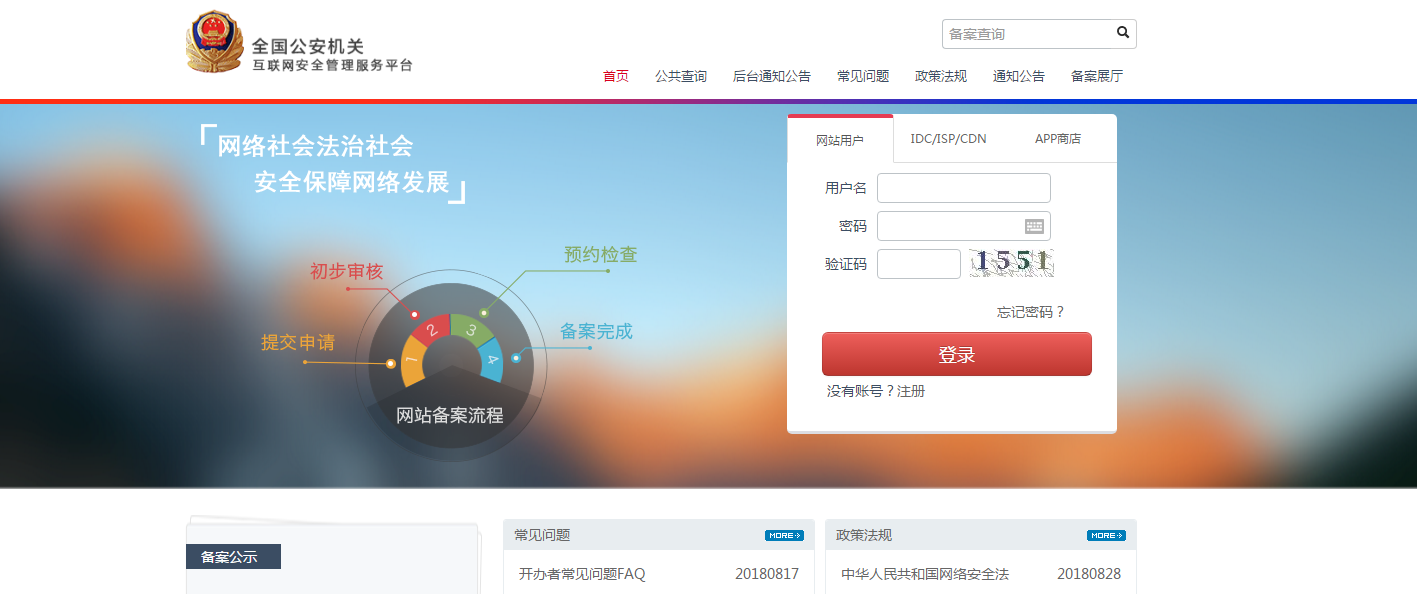
Task: Open the 开办者常见问题FAQ article
Action: click(582, 574)
